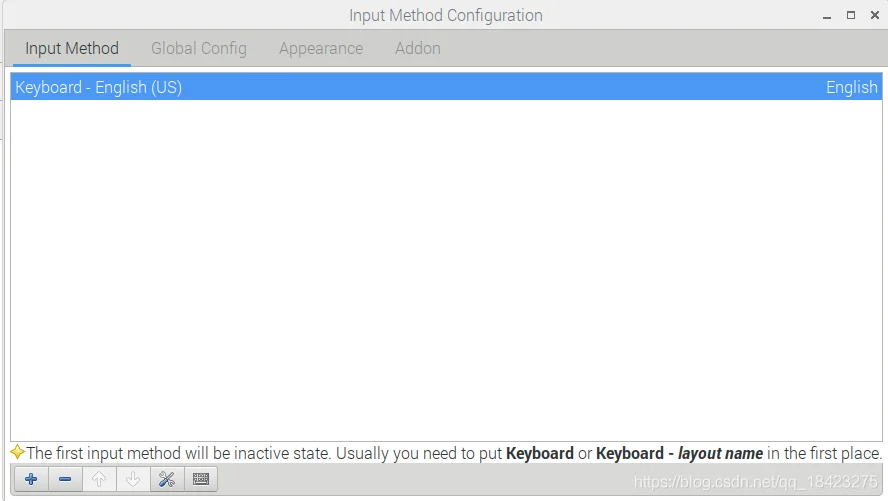The width and height of the screenshot is (888, 501).
Task: Open configure tools icon for input method
Action: coord(167,479)
